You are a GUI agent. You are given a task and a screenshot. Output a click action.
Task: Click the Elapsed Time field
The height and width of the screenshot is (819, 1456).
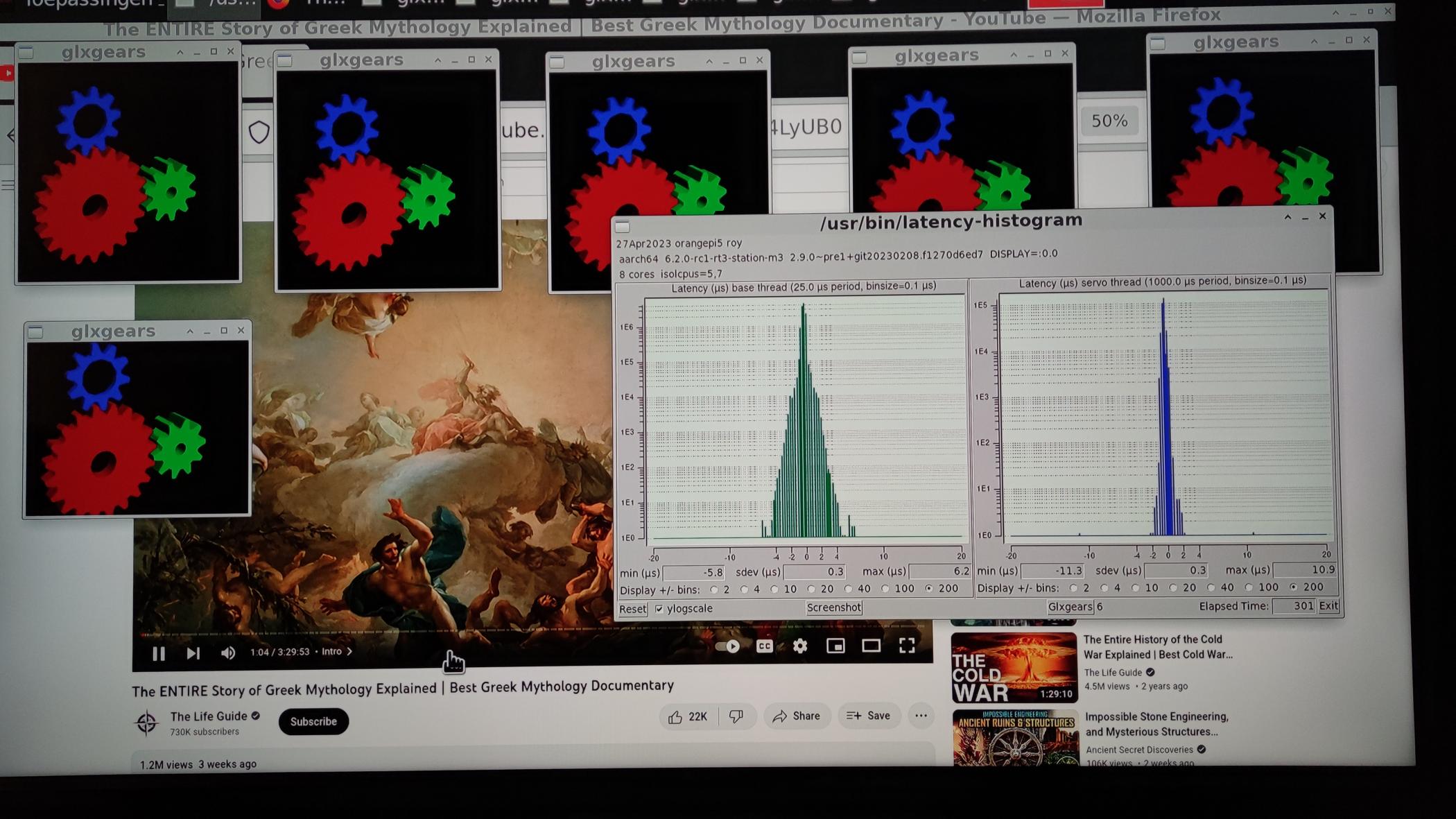click(x=1294, y=605)
